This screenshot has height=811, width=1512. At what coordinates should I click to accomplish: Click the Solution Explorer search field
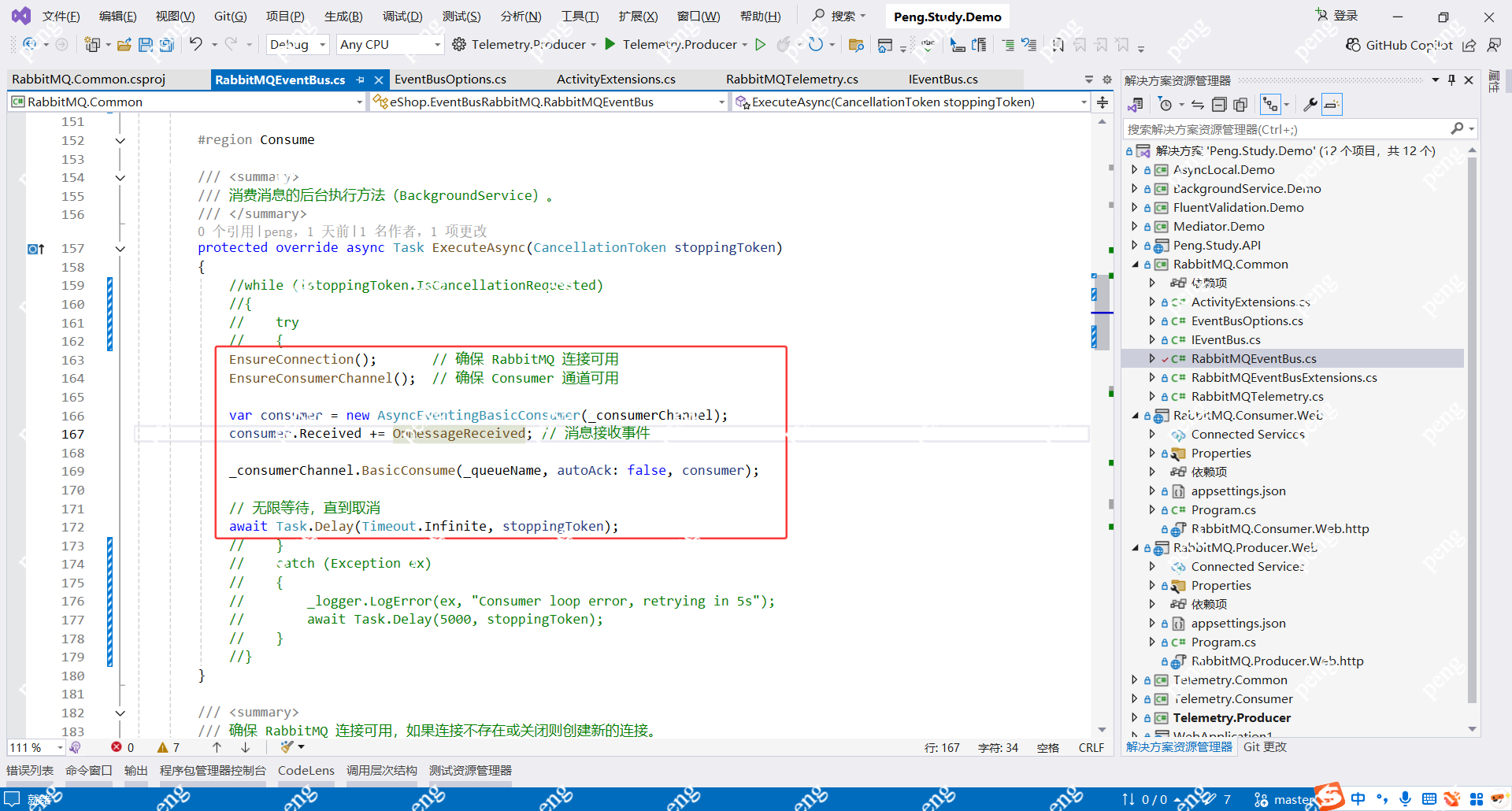click(x=1299, y=129)
